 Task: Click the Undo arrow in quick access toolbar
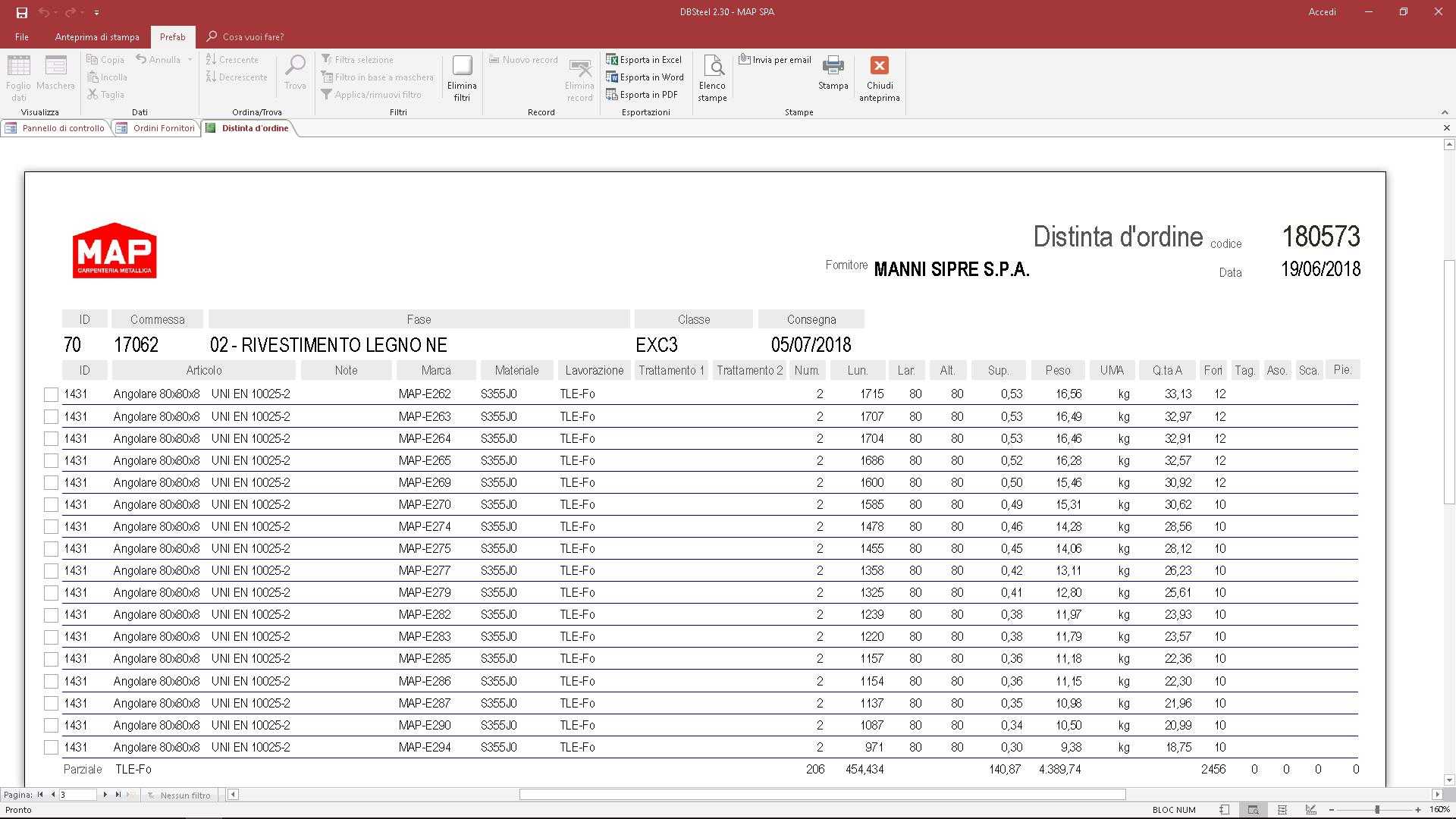coord(43,12)
